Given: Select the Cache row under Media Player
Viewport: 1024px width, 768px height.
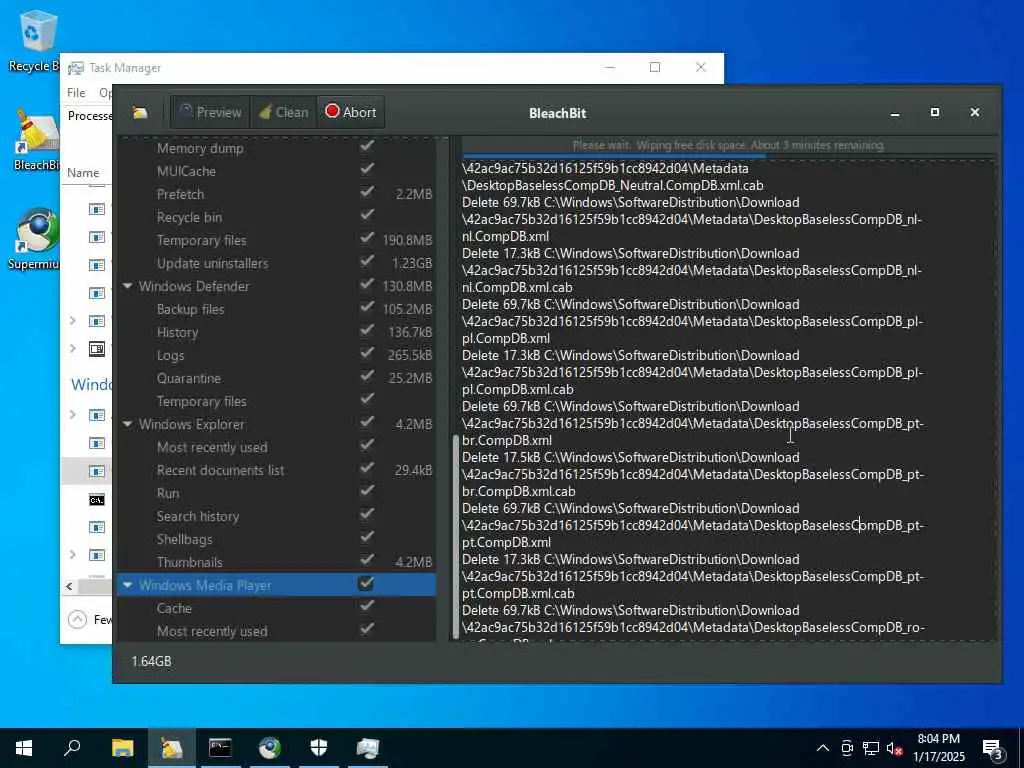Looking at the screenshot, I should 276,608.
